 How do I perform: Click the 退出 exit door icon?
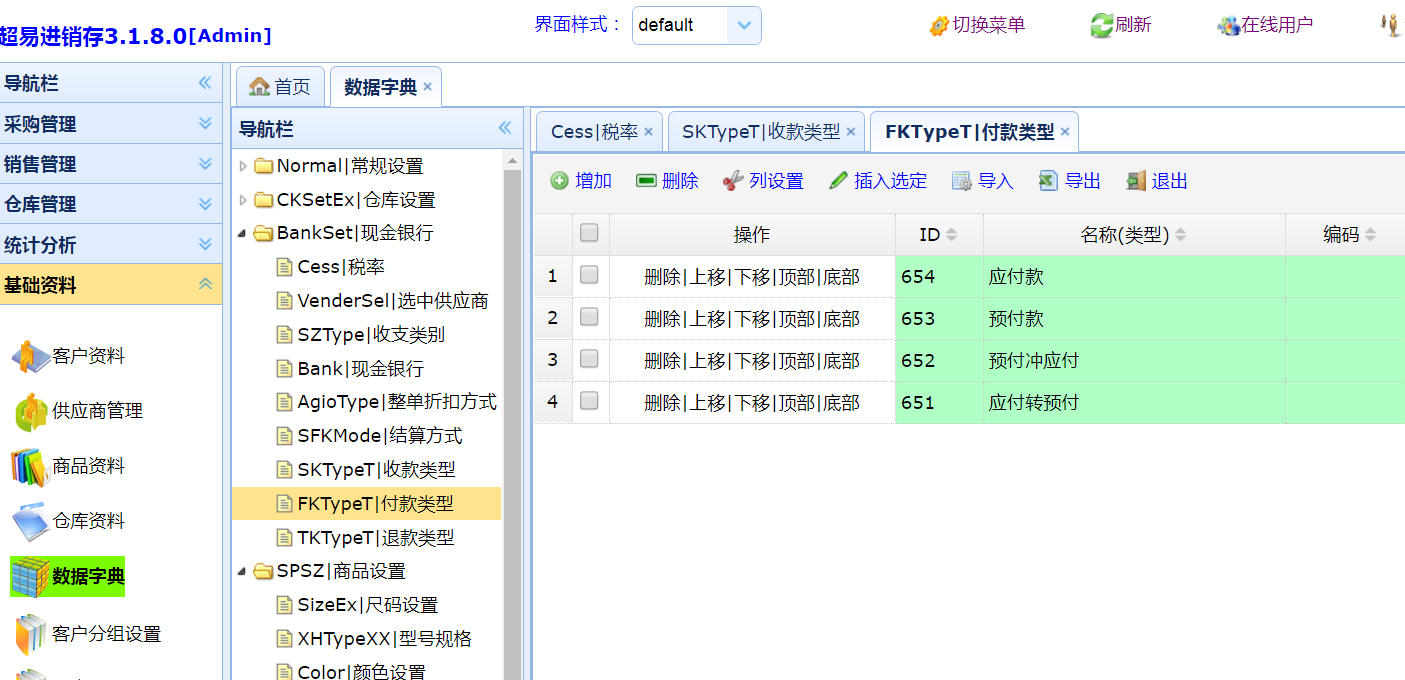click(x=1135, y=181)
